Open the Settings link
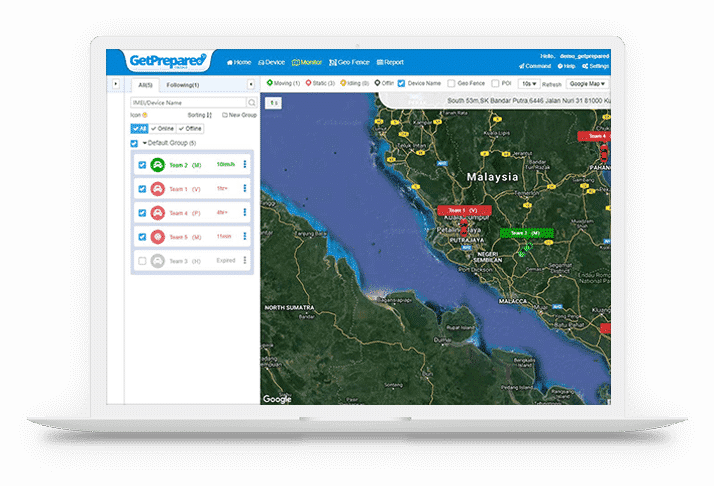Image resolution: width=714 pixels, height=486 pixels. click(x=595, y=66)
